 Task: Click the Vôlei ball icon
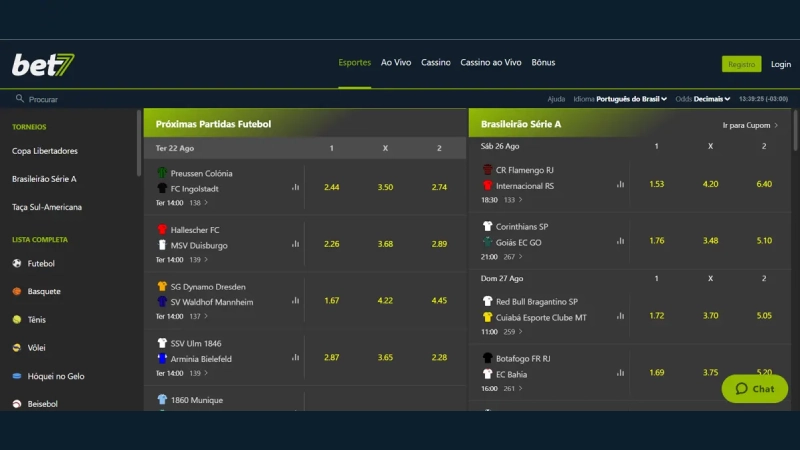(x=17, y=347)
